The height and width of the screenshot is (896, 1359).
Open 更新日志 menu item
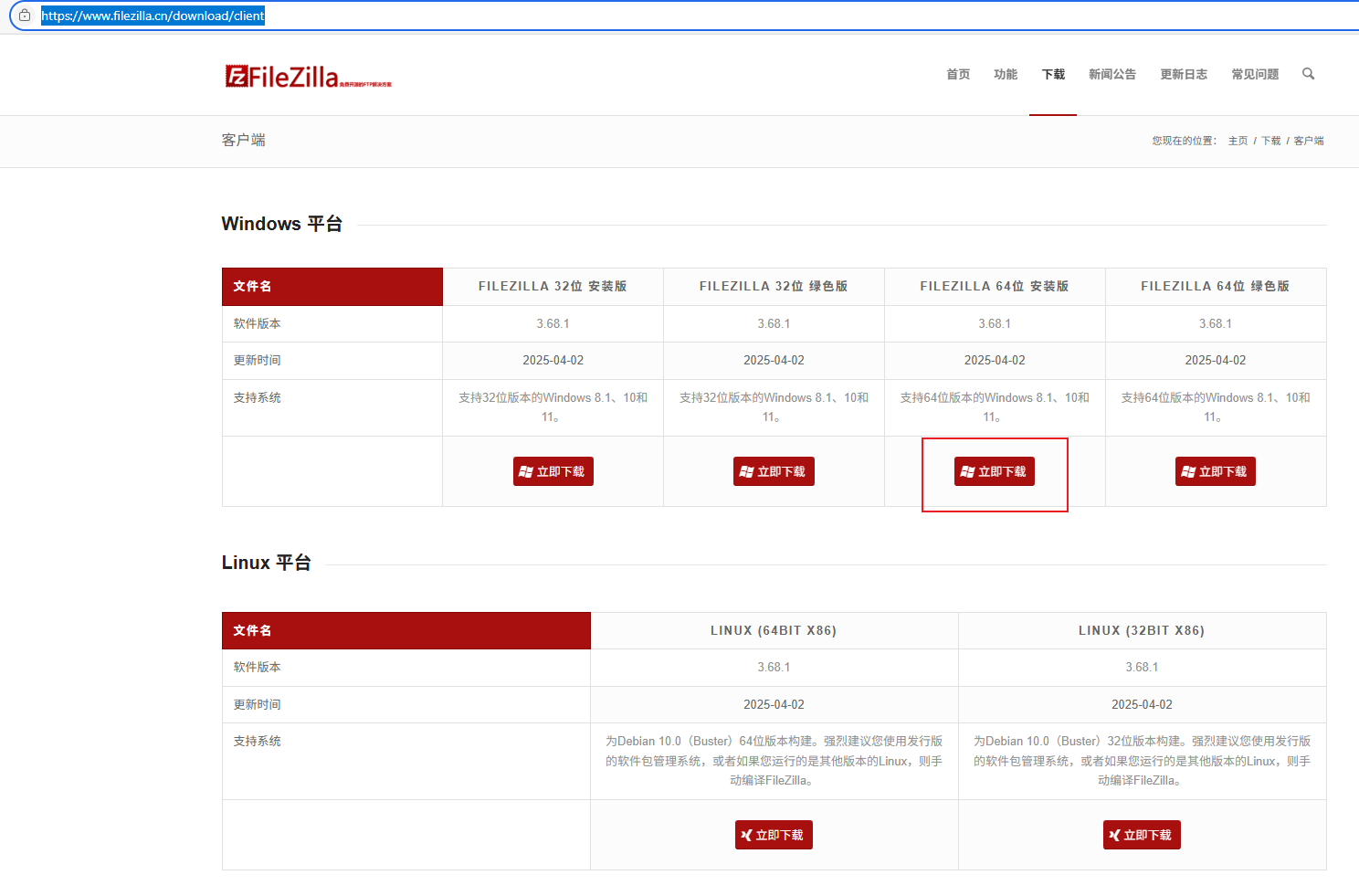click(x=1184, y=74)
